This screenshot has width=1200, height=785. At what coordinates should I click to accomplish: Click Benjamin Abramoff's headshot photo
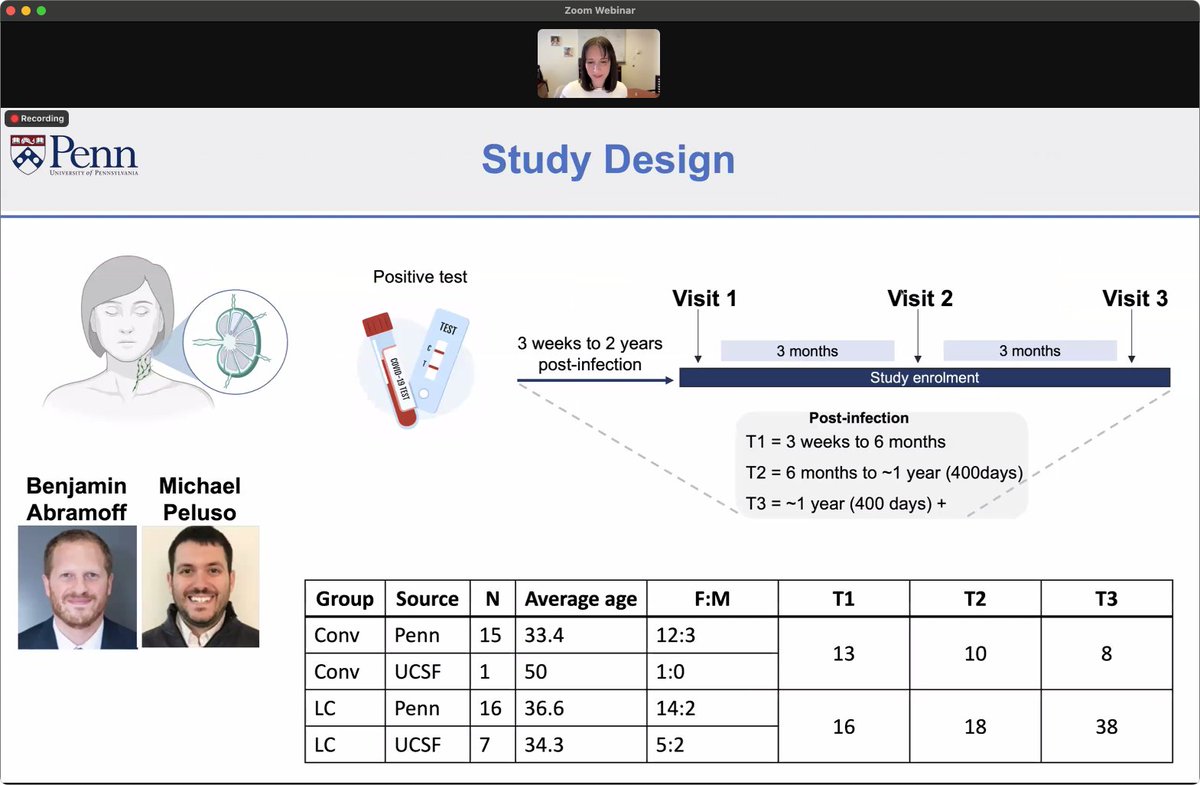click(x=77, y=588)
